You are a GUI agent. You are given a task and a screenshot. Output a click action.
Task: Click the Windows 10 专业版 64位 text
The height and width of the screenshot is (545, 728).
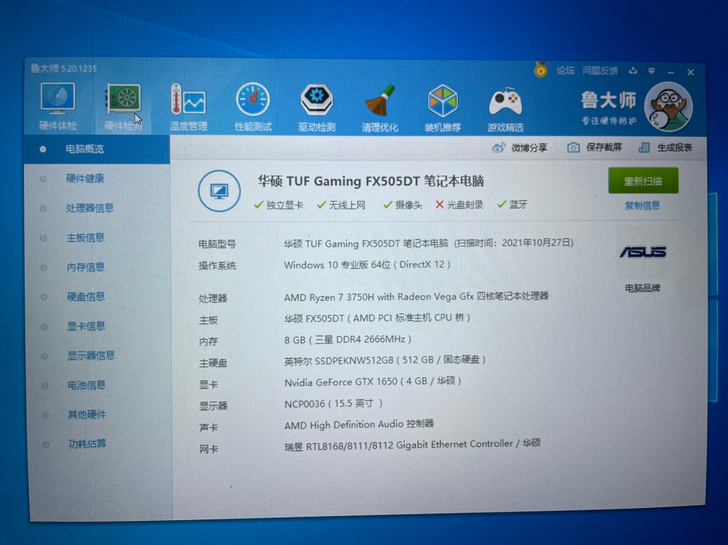coord(367,265)
